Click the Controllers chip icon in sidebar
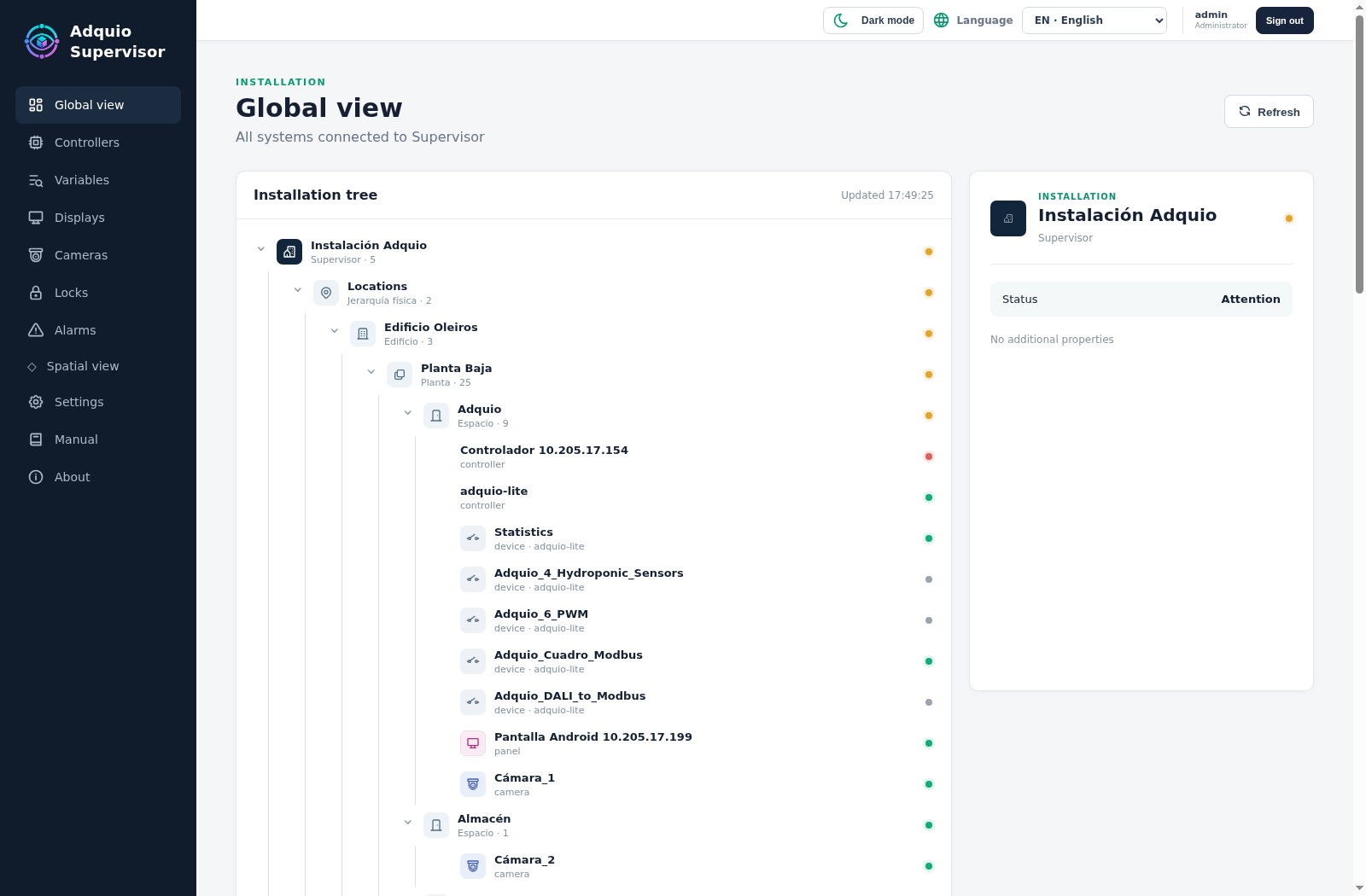 coord(36,143)
